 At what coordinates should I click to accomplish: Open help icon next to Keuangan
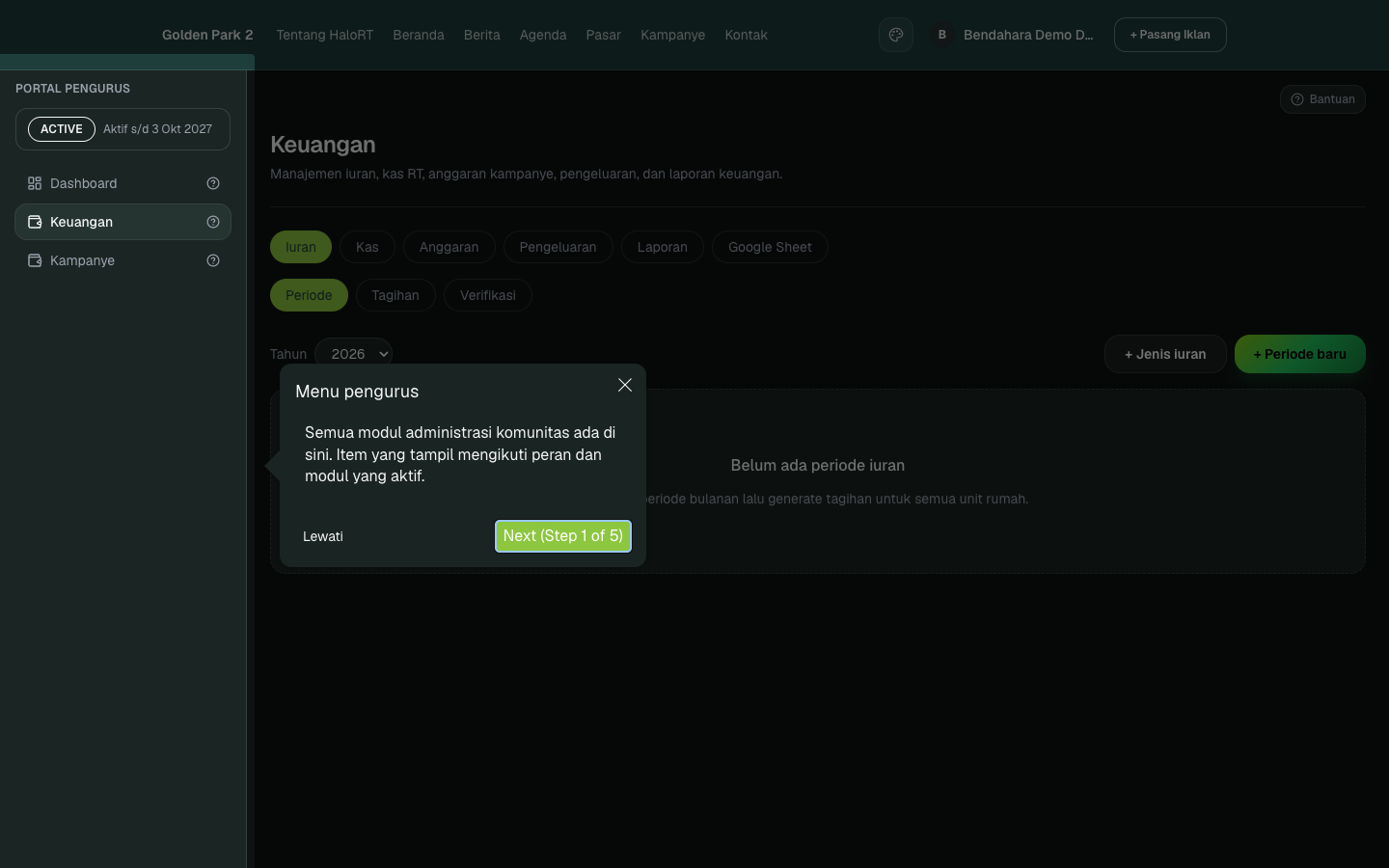pyautogui.click(x=213, y=222)
